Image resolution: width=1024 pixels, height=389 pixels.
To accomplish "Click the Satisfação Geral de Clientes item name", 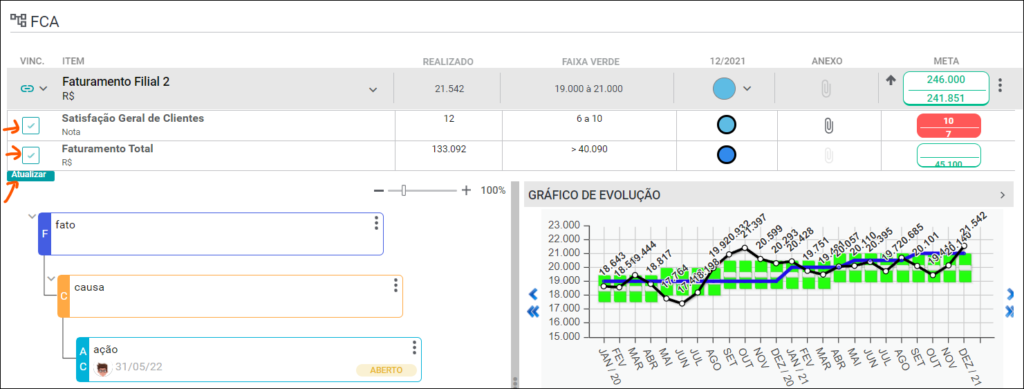I will tap(133, 118).
